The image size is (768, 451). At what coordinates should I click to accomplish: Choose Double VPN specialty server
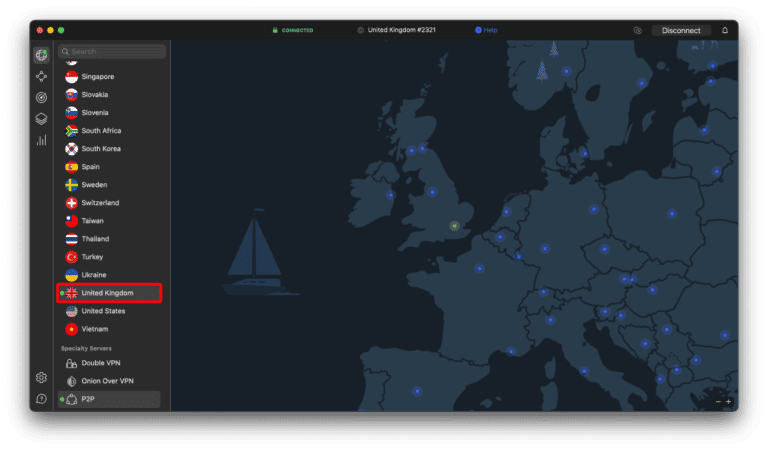[100, 363]
